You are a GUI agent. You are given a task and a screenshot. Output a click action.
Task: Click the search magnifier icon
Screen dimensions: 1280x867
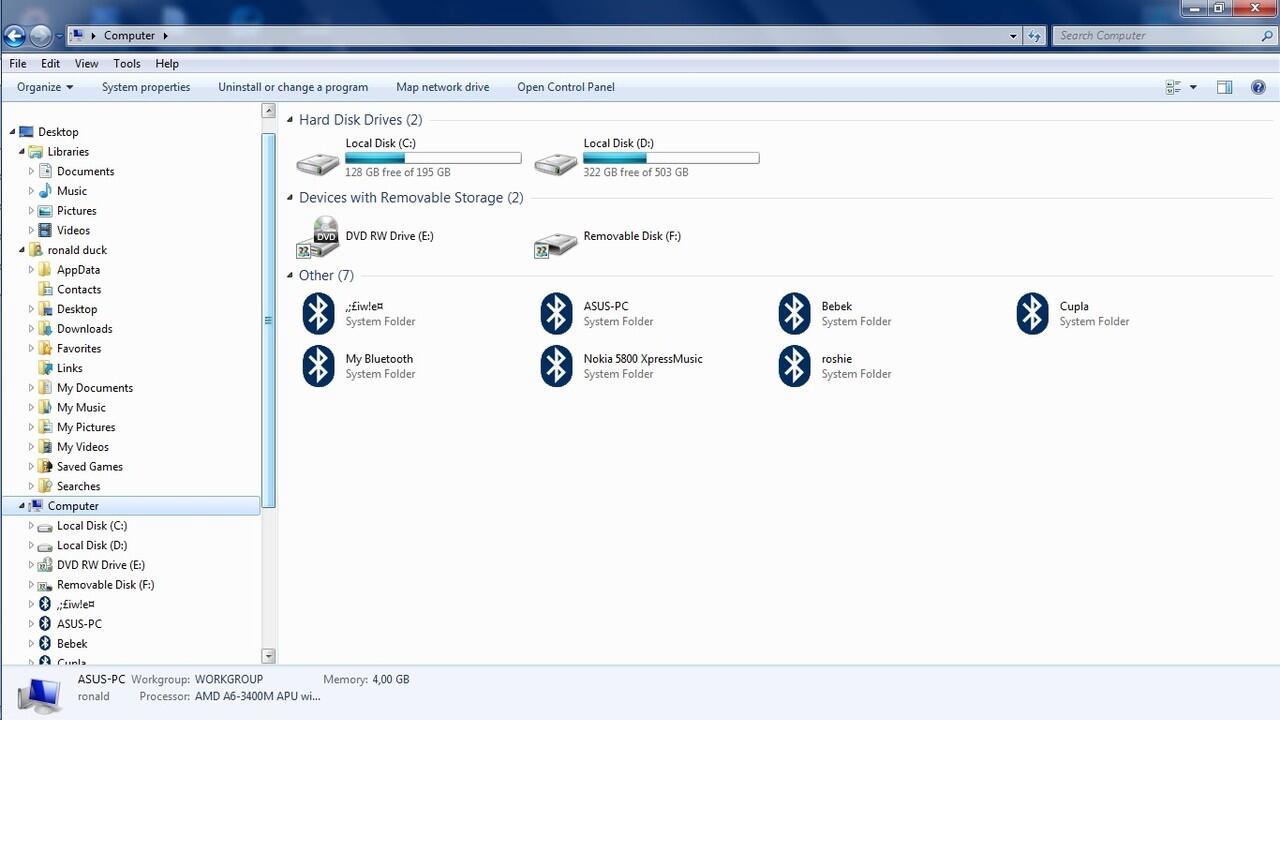pyautogui.click(x=1267, y=36)
